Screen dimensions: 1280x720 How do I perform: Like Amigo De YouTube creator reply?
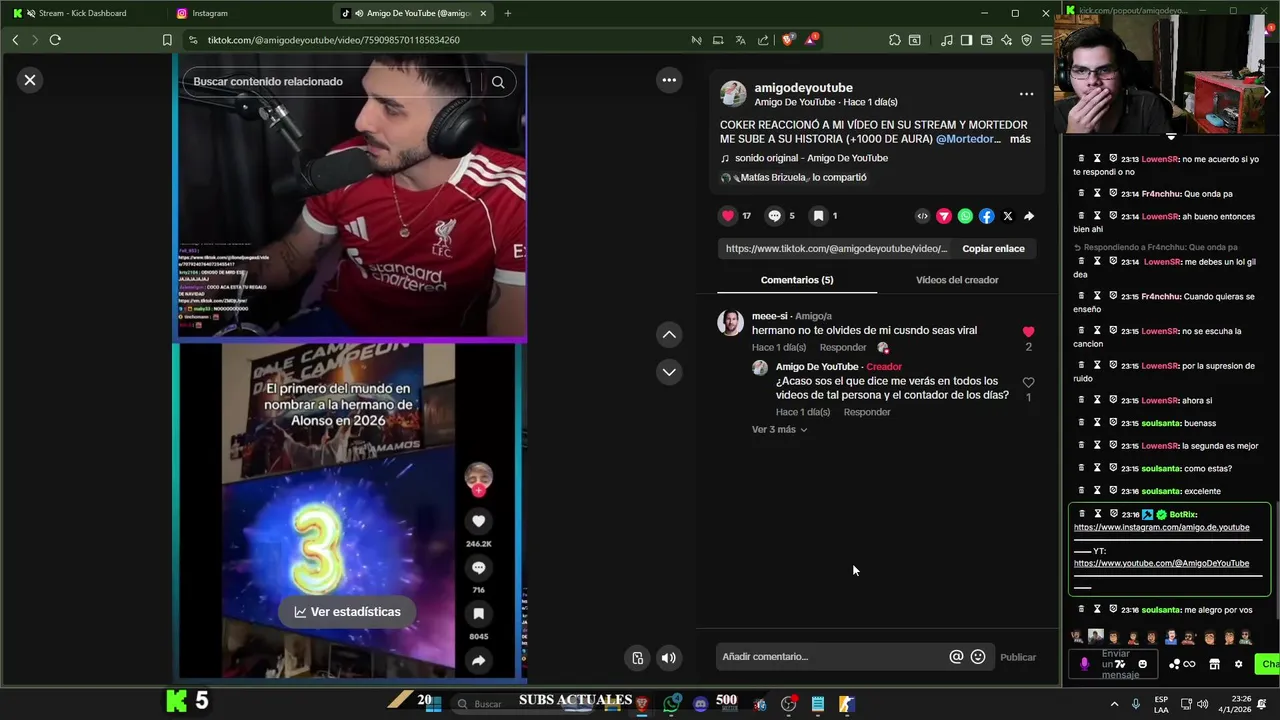pyautogui.click(x=1028, y=383)
